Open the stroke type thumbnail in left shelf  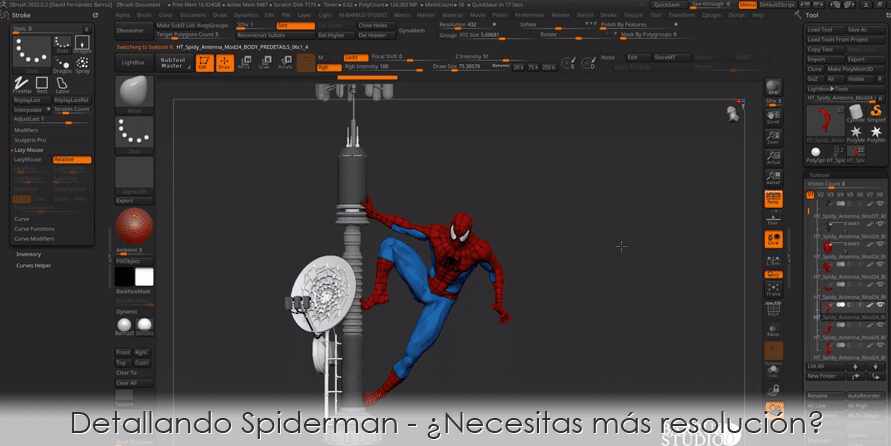pos(134,134)
